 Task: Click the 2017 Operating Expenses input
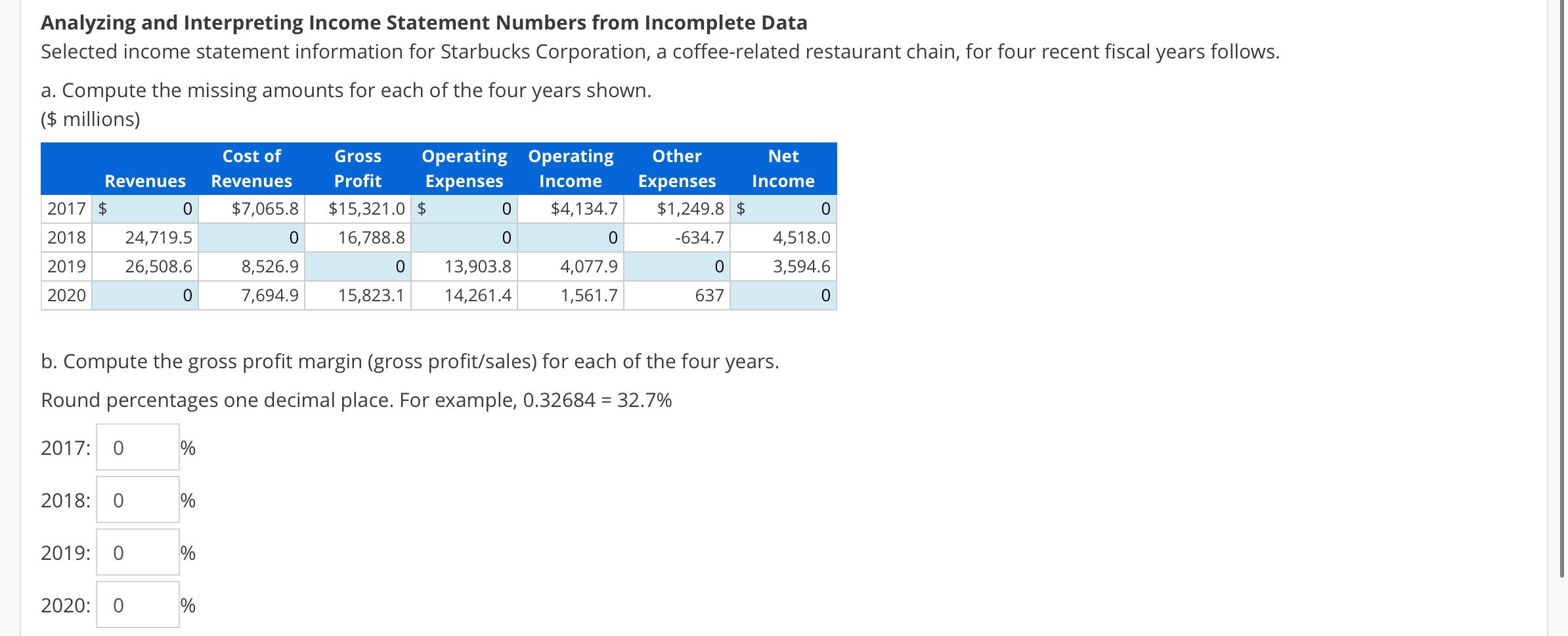coord(464,209)
